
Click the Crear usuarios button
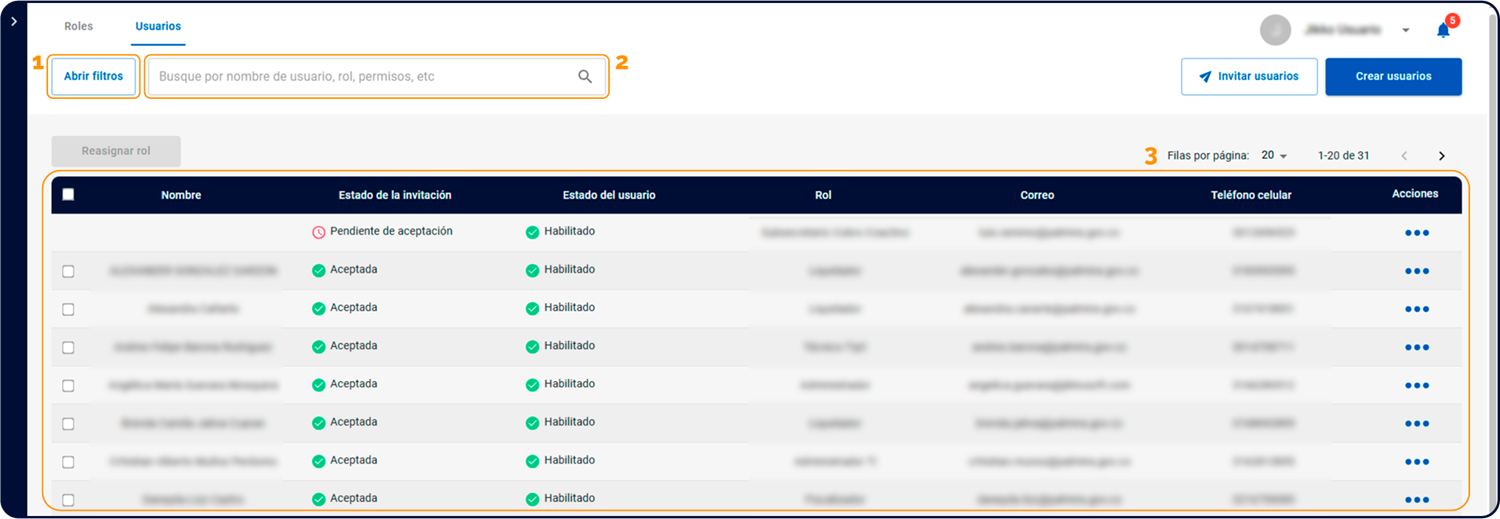1393,76
